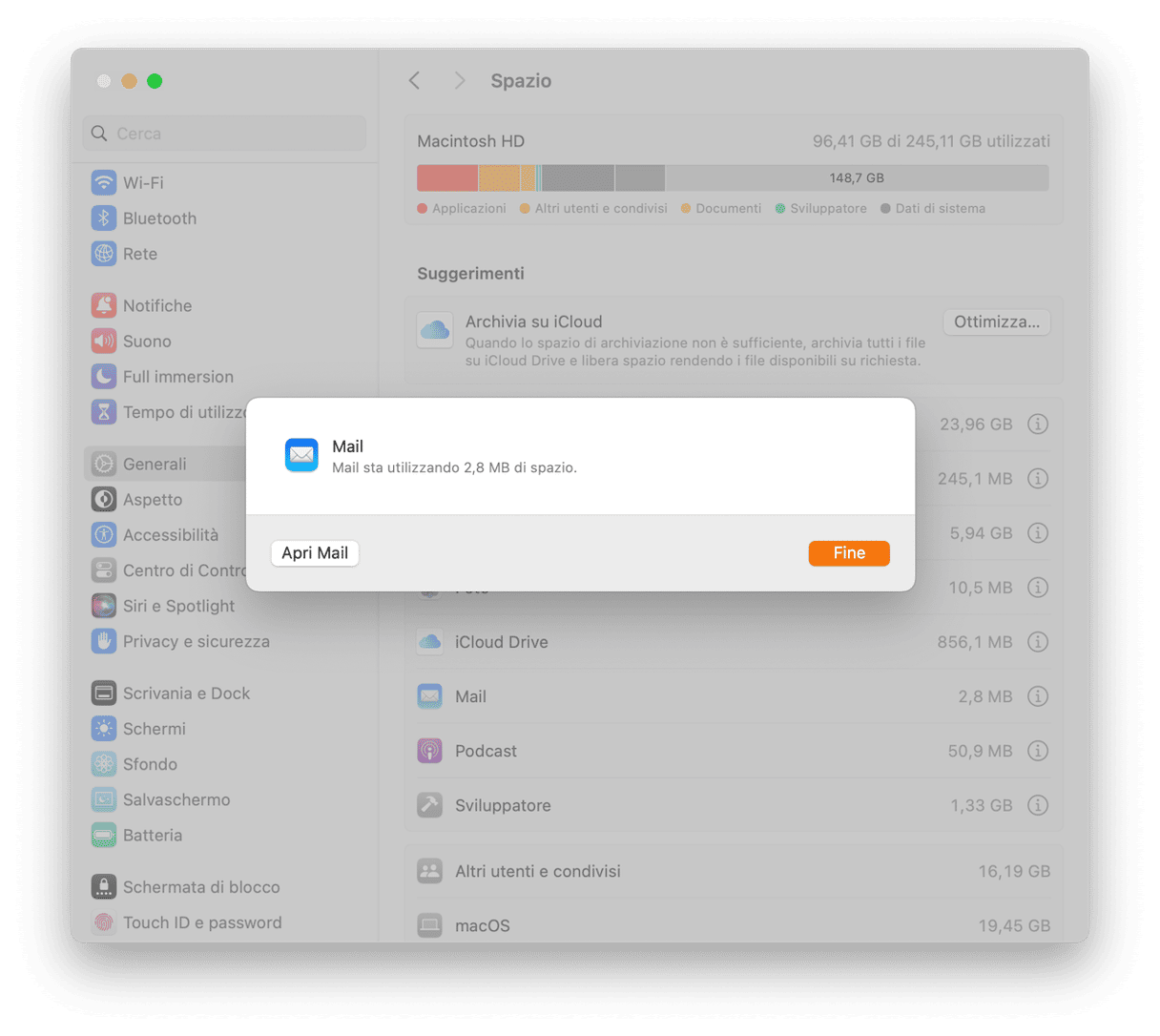Click the Ottimizza... button for iCloud

point(997,322)
